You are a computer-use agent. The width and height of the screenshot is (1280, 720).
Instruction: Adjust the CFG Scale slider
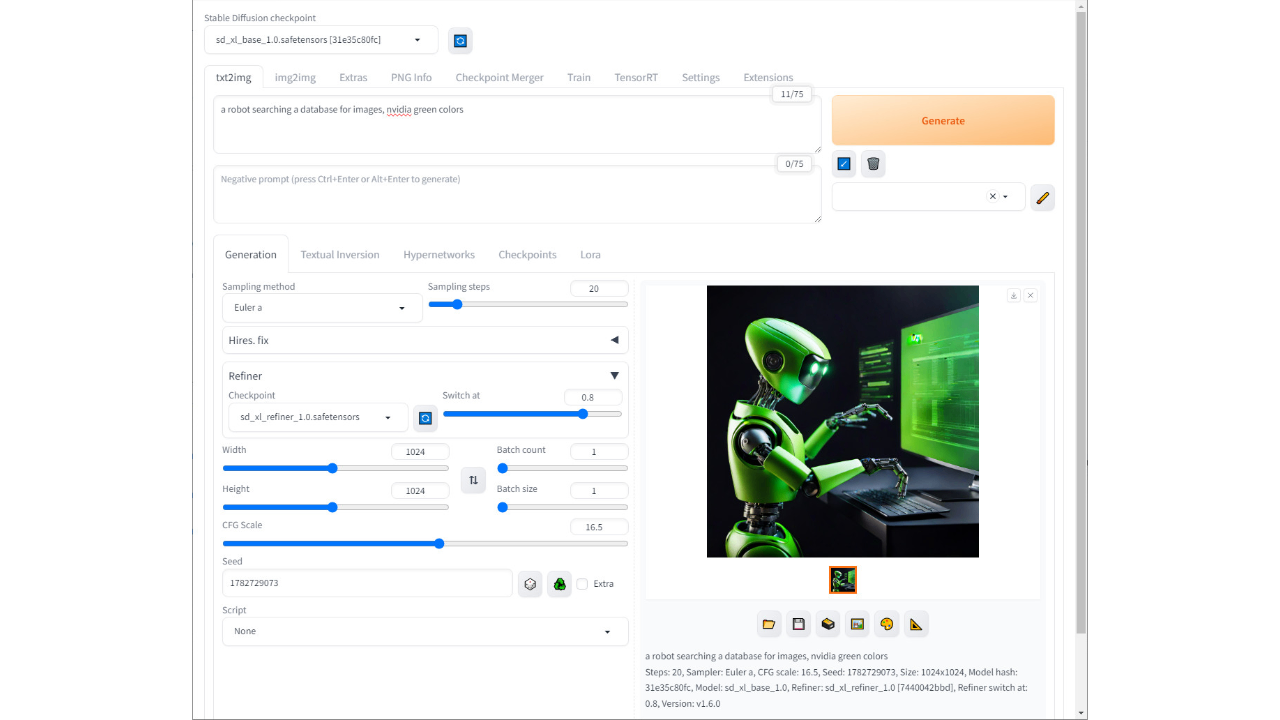438,543
